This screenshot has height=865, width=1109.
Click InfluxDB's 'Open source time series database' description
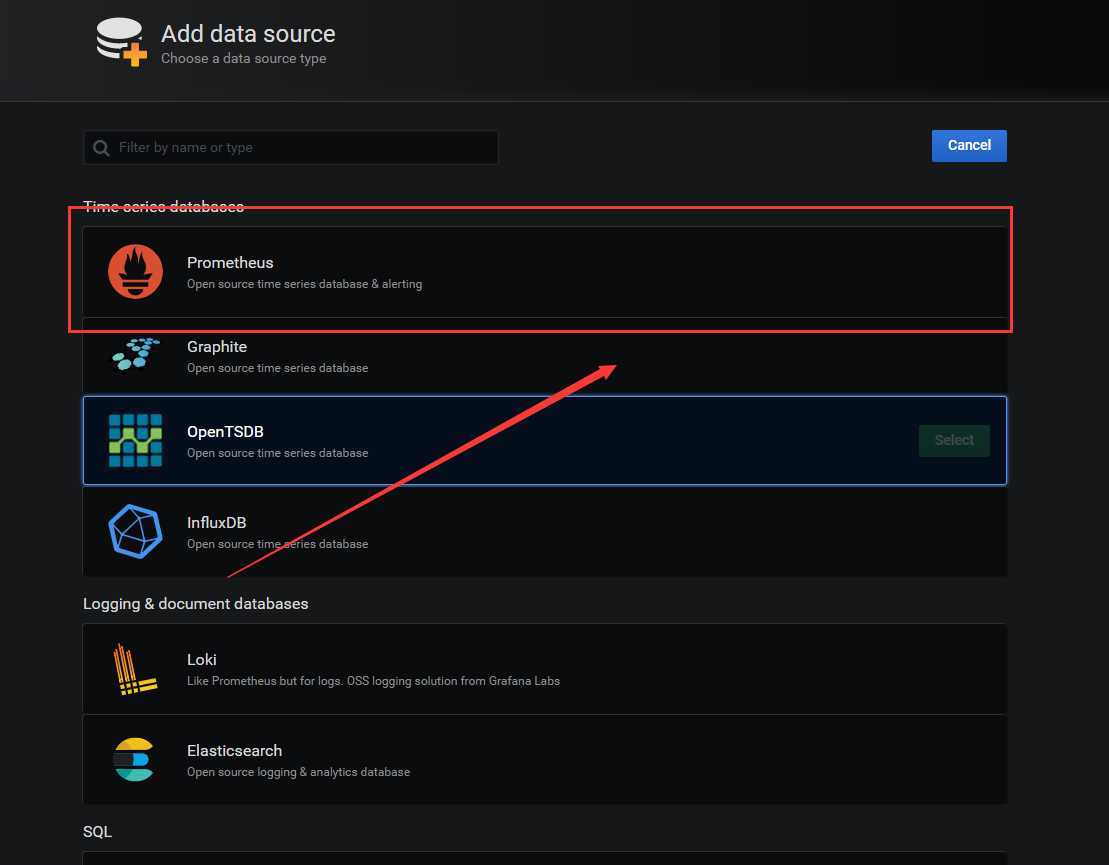[277, 544]
